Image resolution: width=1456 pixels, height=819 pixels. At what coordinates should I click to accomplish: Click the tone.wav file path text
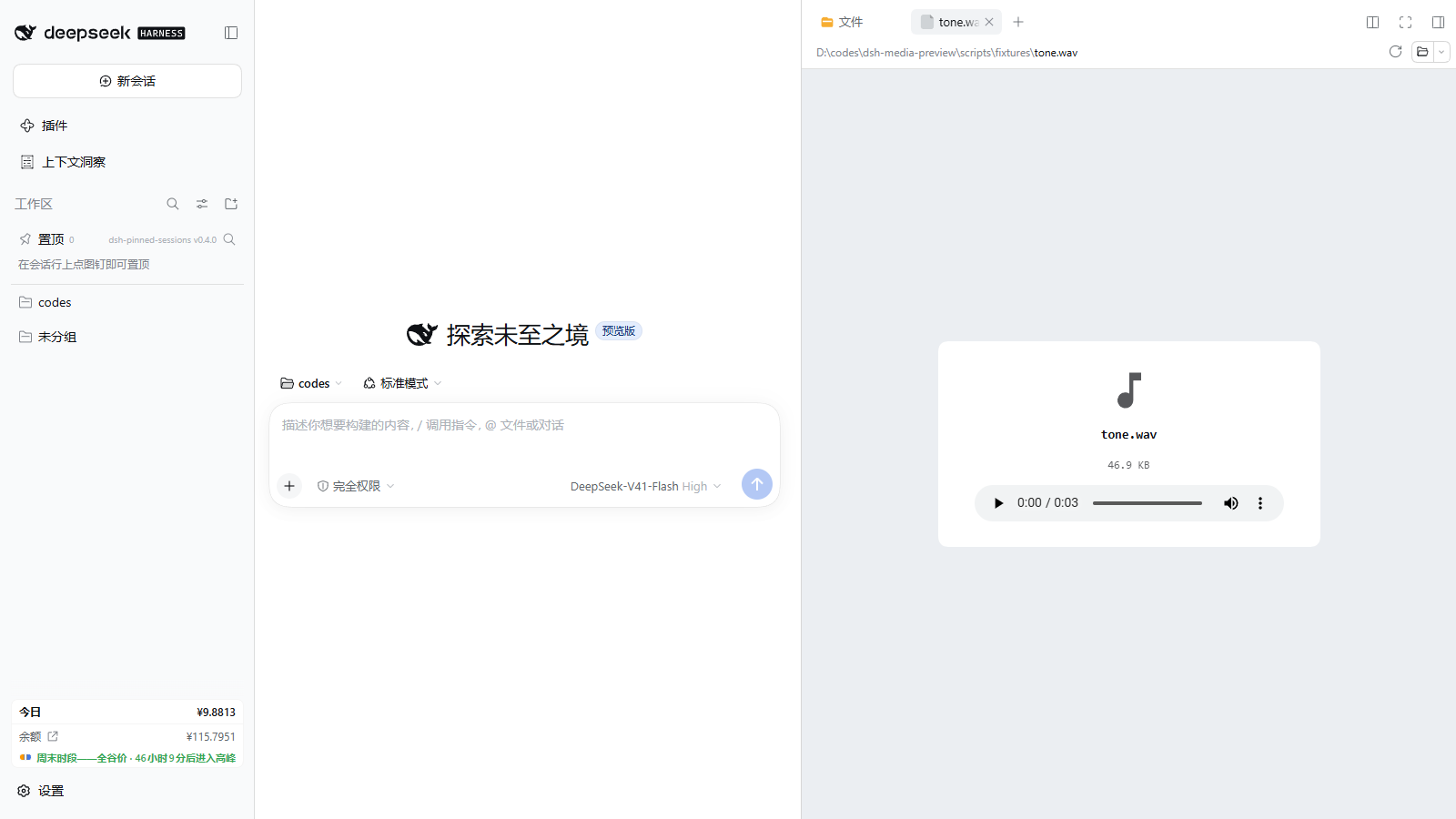pyautogui.click(x=946, y=53)
